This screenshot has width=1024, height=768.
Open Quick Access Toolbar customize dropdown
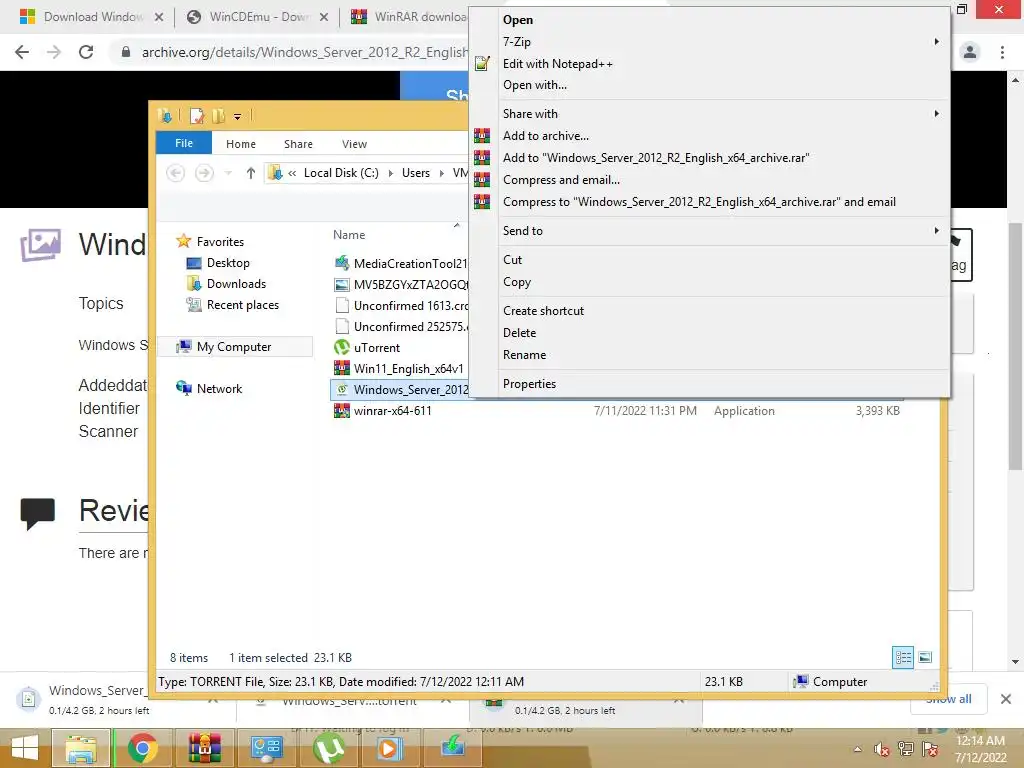[237, 117]
